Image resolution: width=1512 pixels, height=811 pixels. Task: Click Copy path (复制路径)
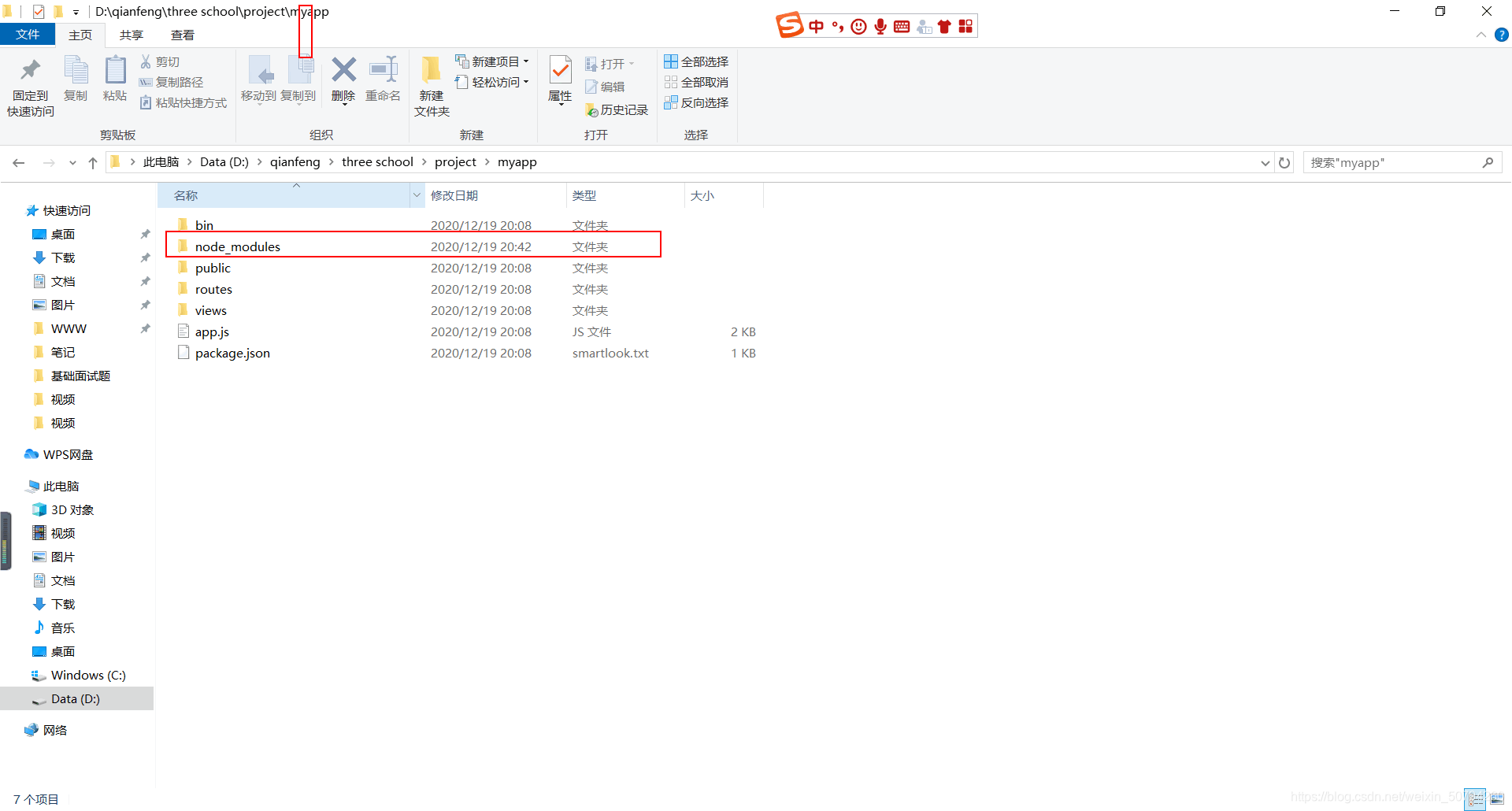(171, 82)
